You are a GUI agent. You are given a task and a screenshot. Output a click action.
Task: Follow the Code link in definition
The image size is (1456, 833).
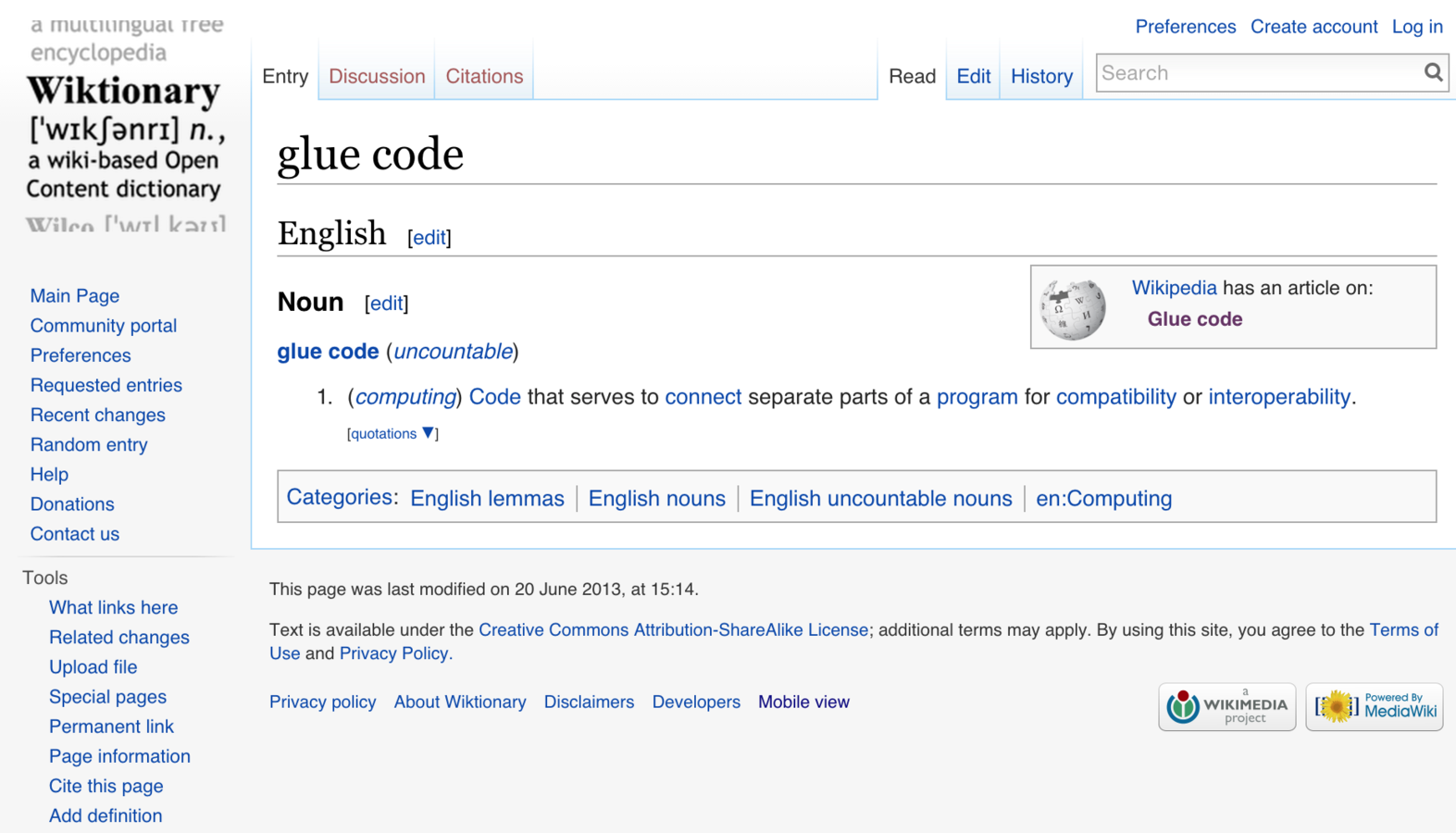(494, 397)
